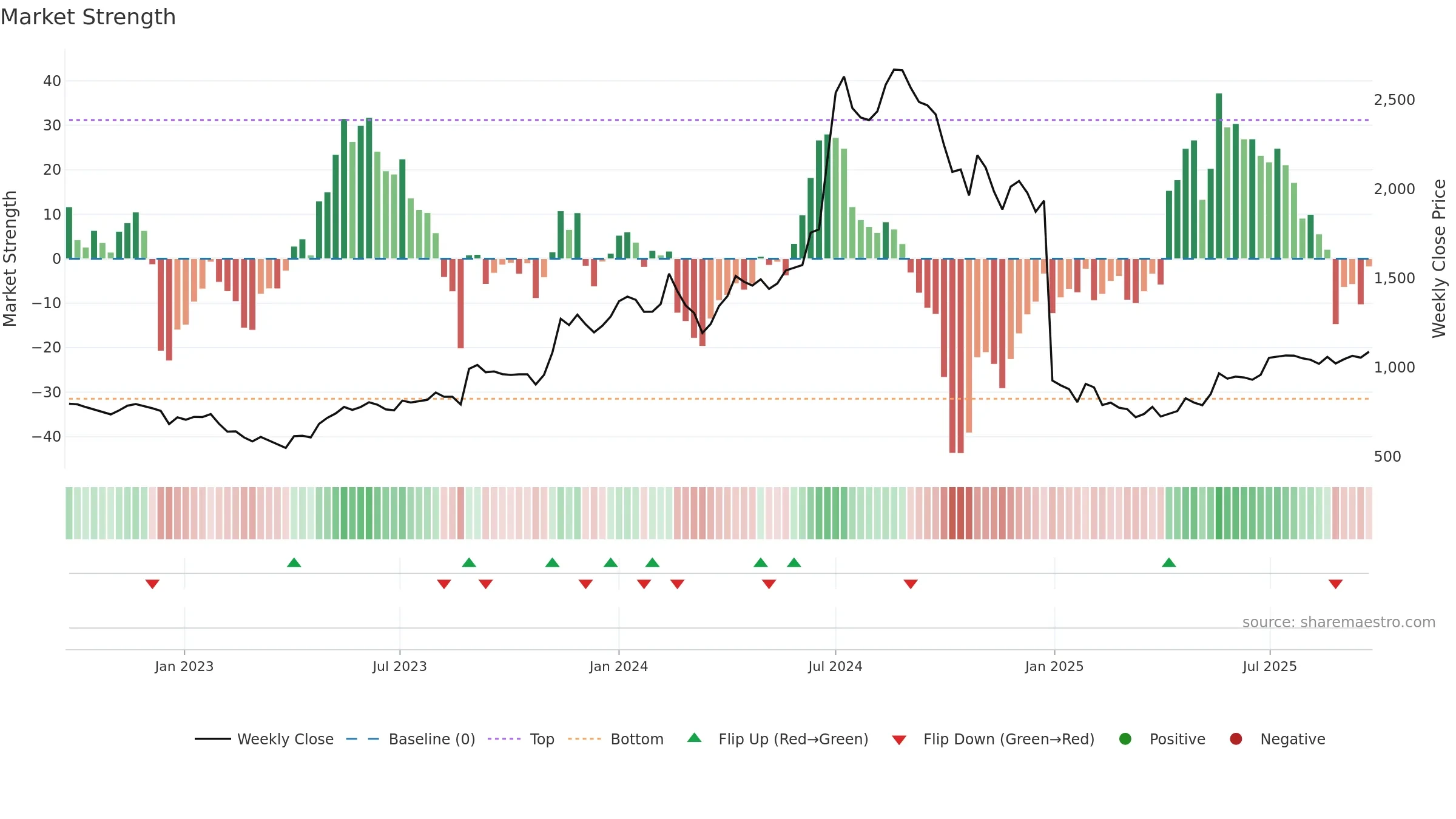Image resolution: width=1456 pixels, height=819 pixels.
Task: Select the Flip Up marker near April 2025
Action: pos(1169,562)
